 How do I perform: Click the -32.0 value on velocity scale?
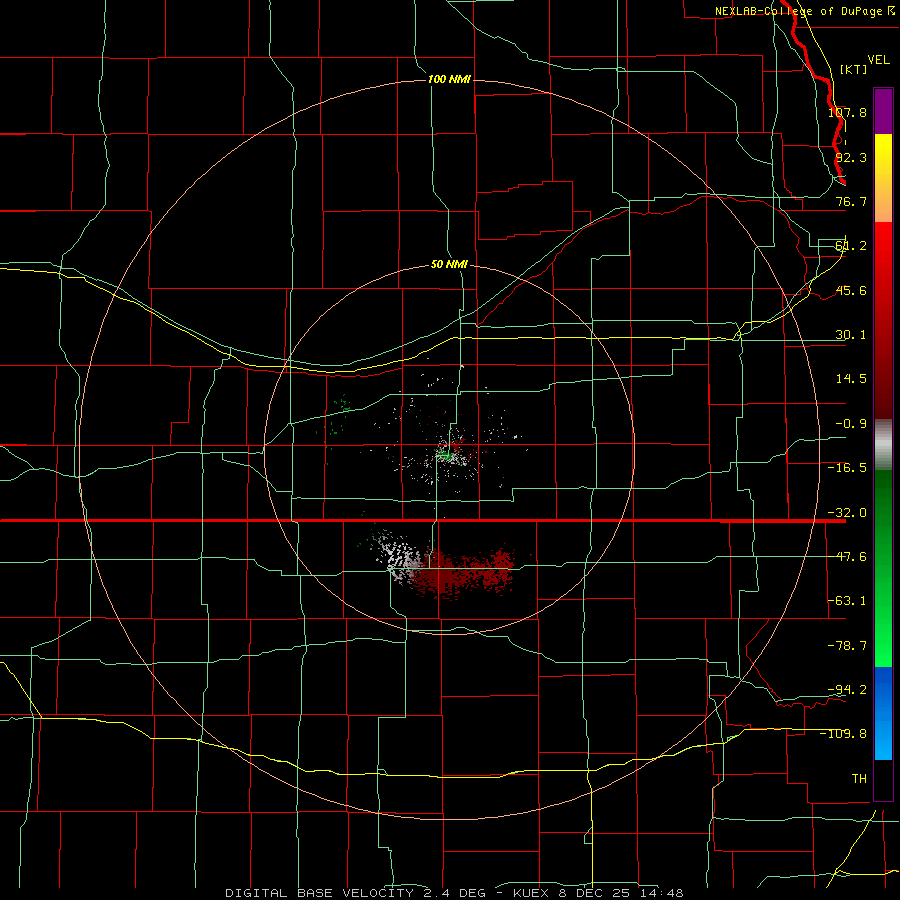click(x=847, y=513)
